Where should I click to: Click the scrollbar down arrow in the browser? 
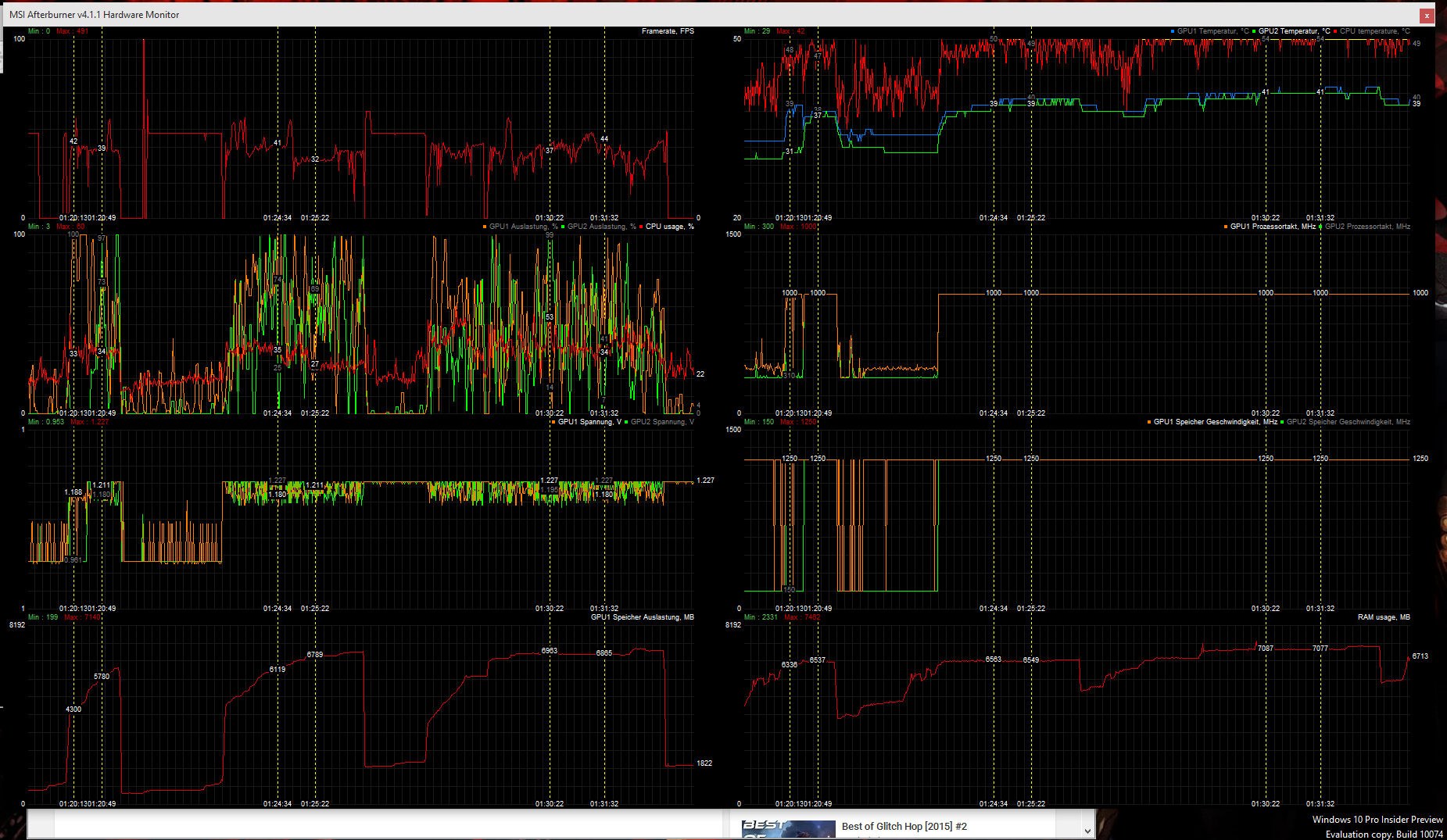point(1087,831)
